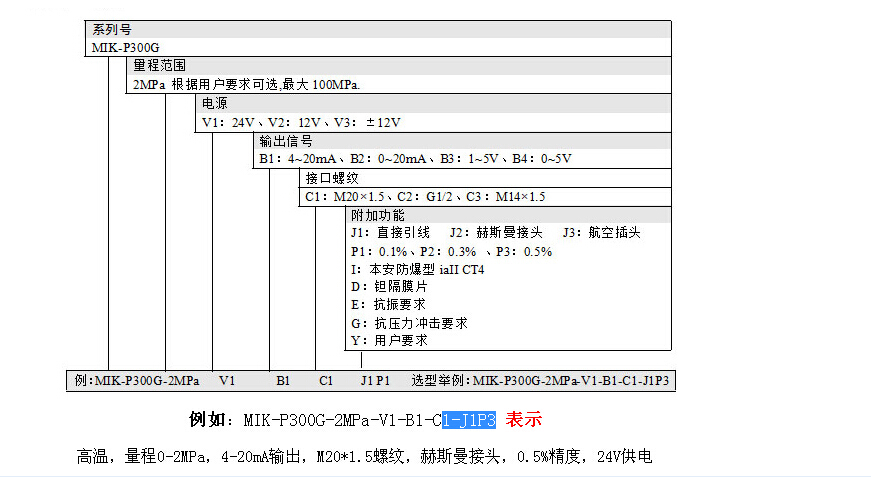
Task: Click the B1 4~20mA output options line
Action: (414, 159)
